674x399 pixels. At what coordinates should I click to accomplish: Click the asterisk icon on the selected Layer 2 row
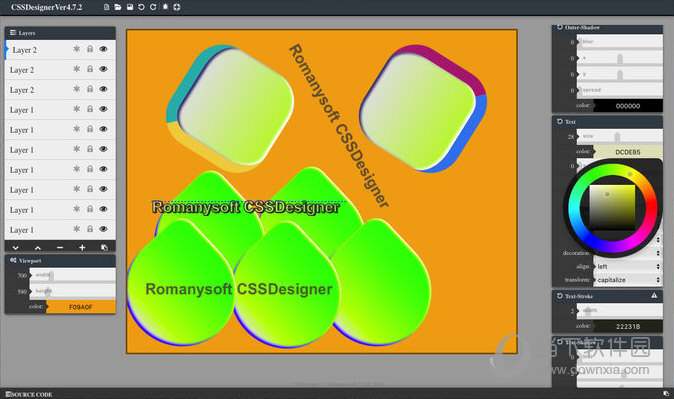click(77, 49)
